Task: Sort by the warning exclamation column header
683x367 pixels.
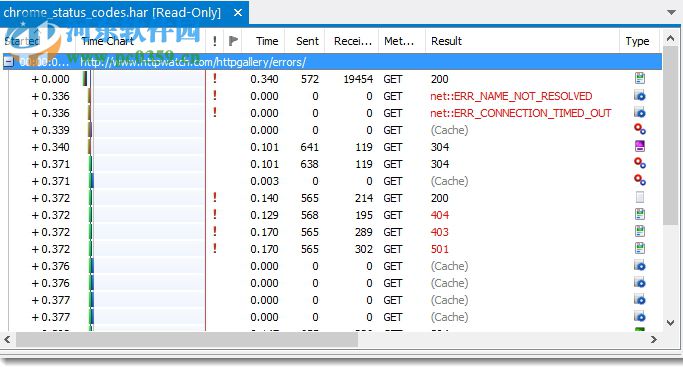Action: coord(215,41)
